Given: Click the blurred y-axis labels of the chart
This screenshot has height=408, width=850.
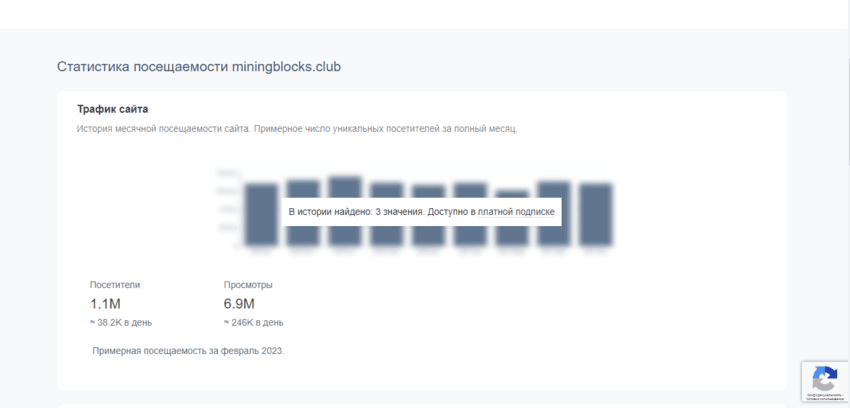Looking at the screenshot, I should (x=228, y=208).
